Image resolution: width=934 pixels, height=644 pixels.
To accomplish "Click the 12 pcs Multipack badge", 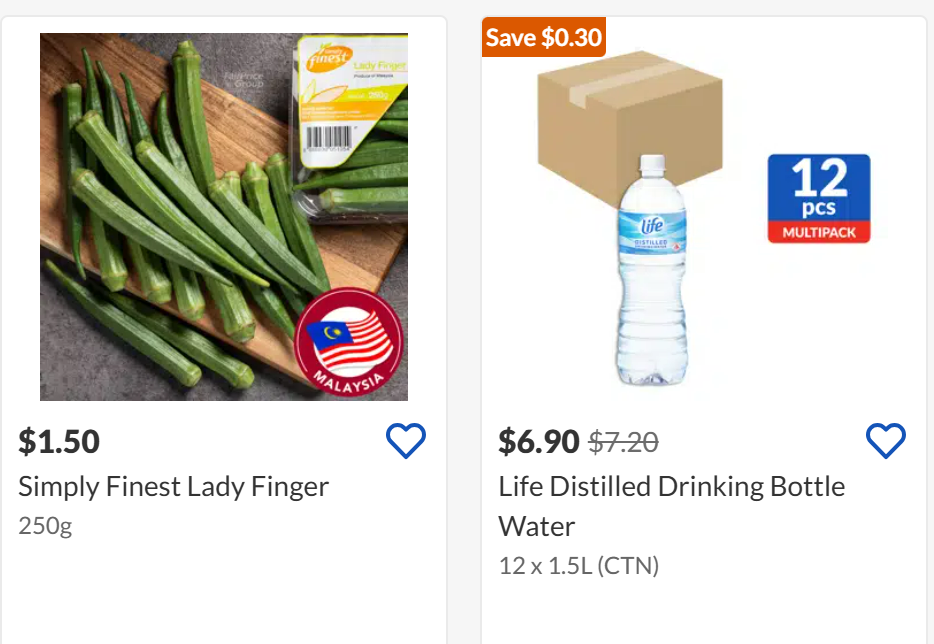I will pyautogui.click(x=819, y=198).
